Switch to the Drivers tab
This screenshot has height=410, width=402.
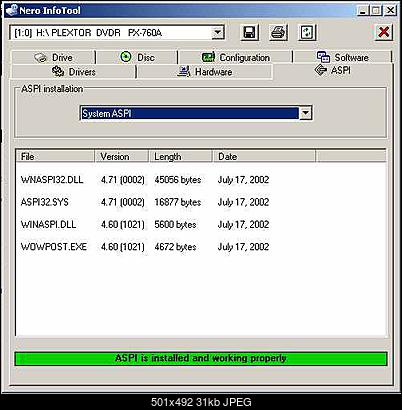tap(74, 72)
